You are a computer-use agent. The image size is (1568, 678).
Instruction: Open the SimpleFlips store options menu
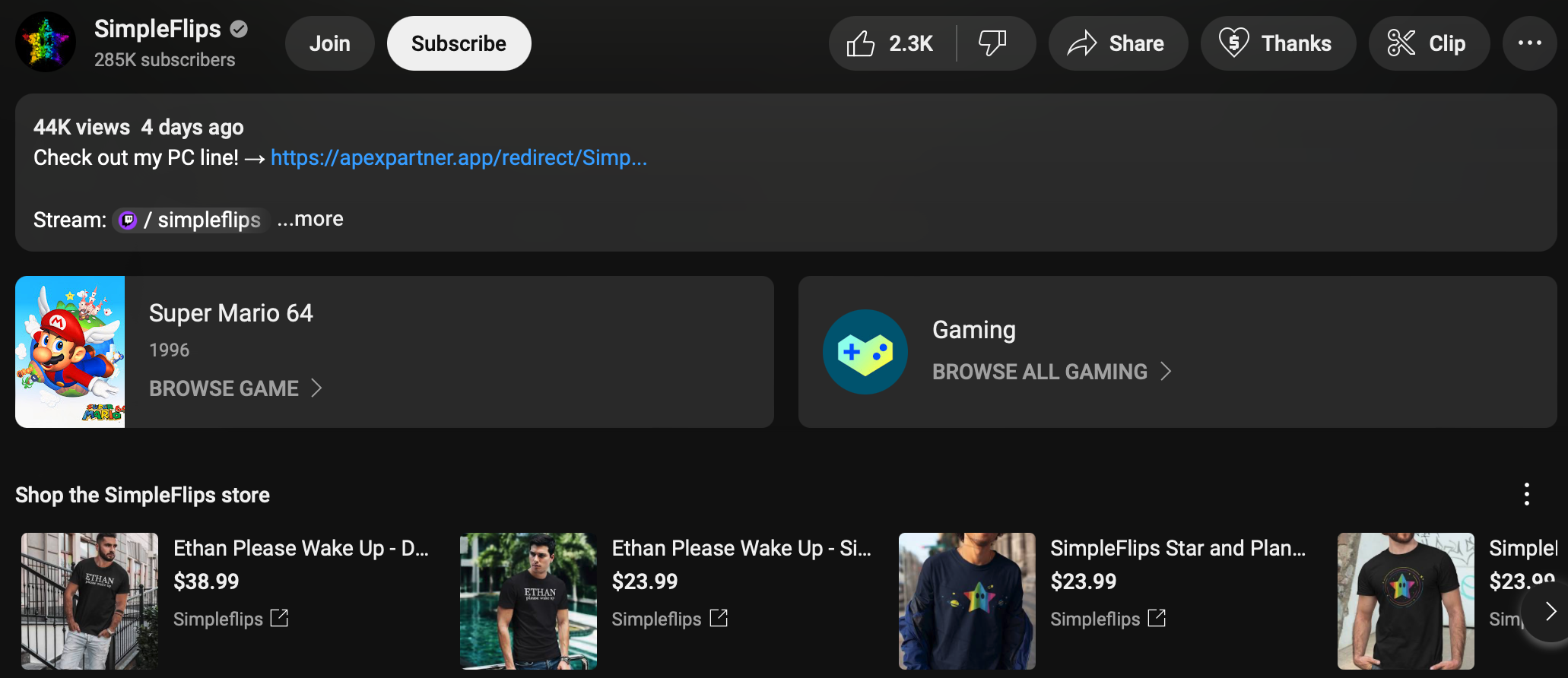pos(1526,495)
